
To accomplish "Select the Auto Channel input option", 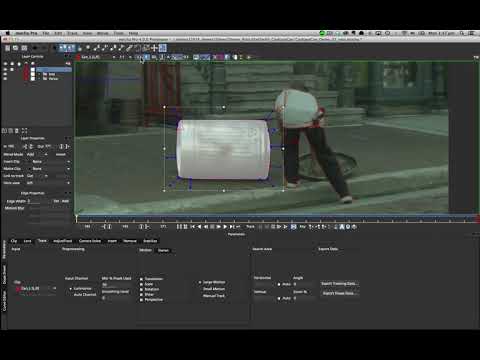I will 85,295.
